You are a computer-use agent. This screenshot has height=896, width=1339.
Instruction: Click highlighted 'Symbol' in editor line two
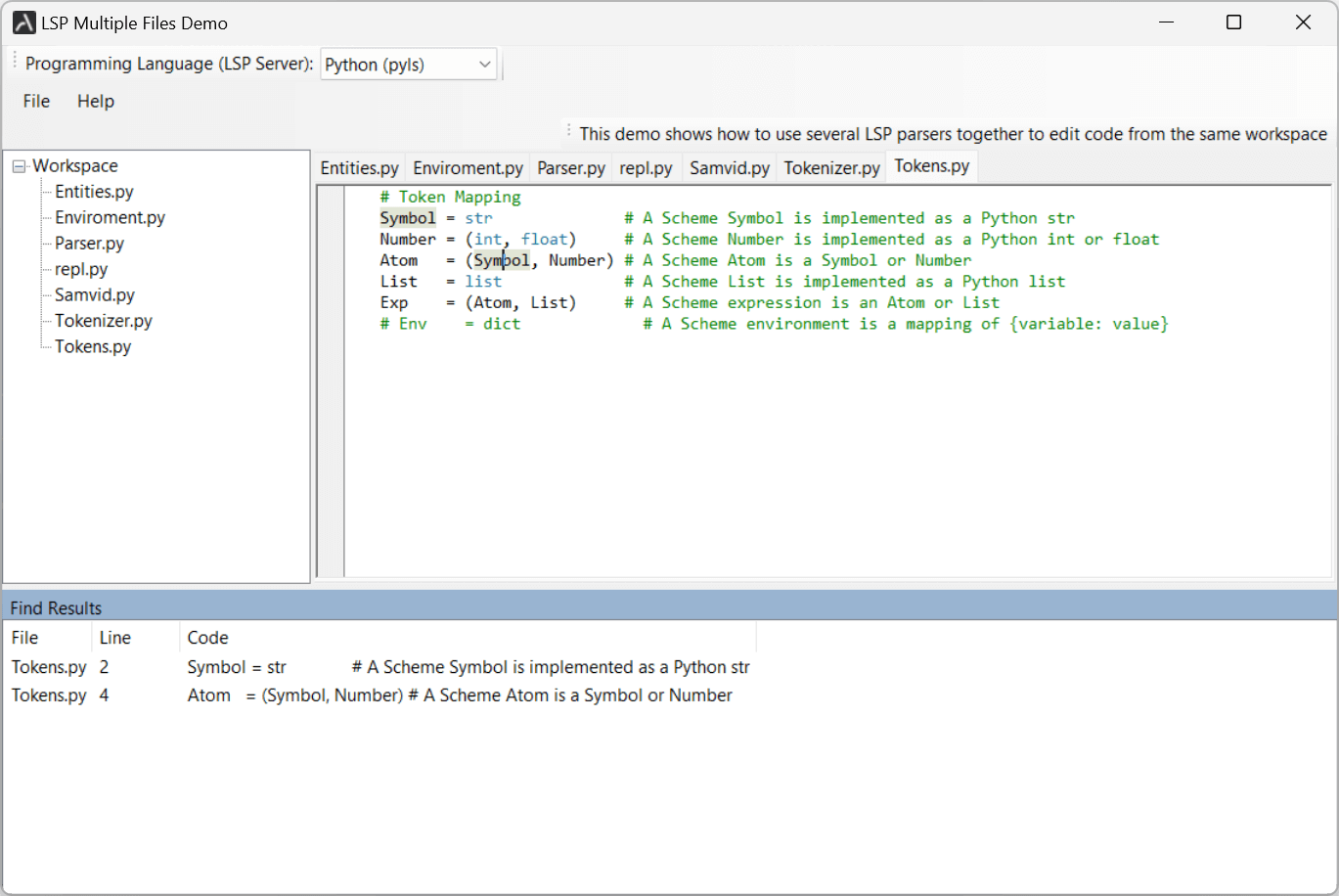coord(408,218)
